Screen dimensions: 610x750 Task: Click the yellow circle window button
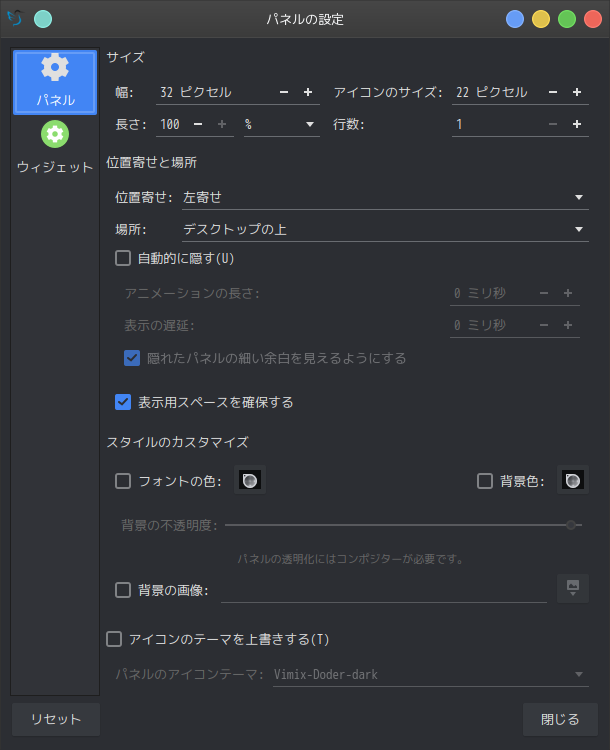[541, 19]
